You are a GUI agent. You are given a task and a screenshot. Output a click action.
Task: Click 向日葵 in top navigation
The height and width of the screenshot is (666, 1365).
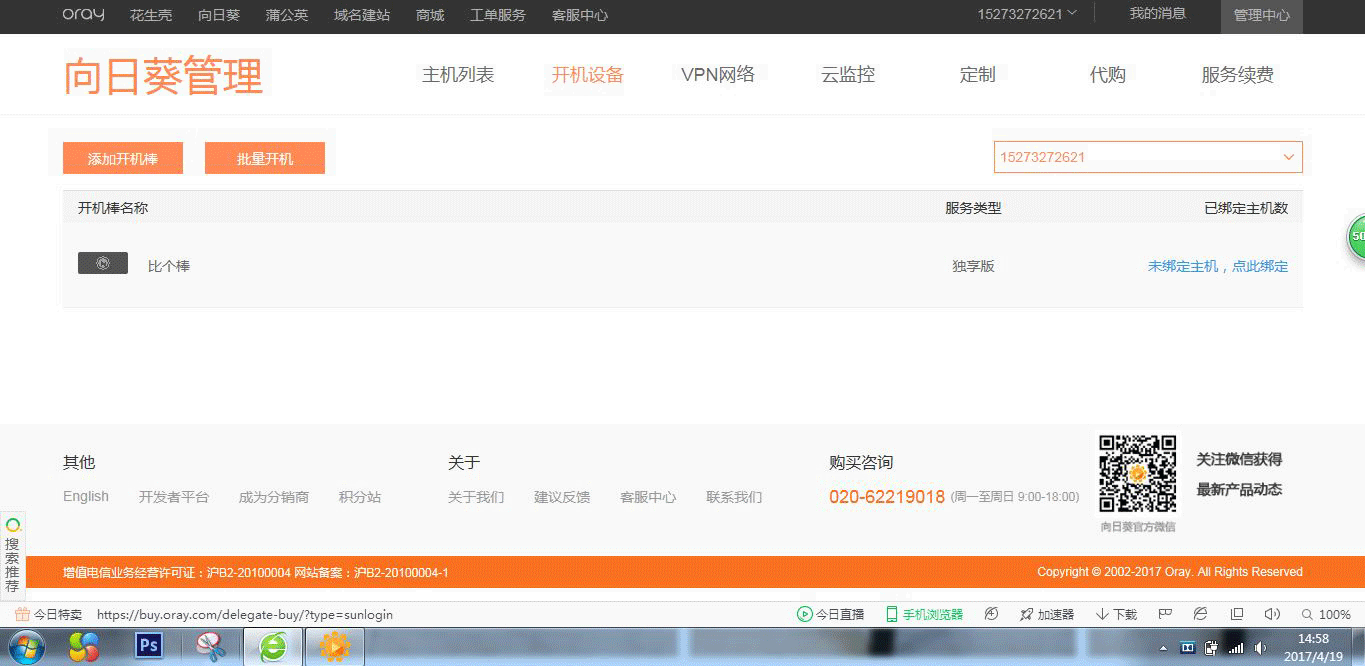coord(219,15)
